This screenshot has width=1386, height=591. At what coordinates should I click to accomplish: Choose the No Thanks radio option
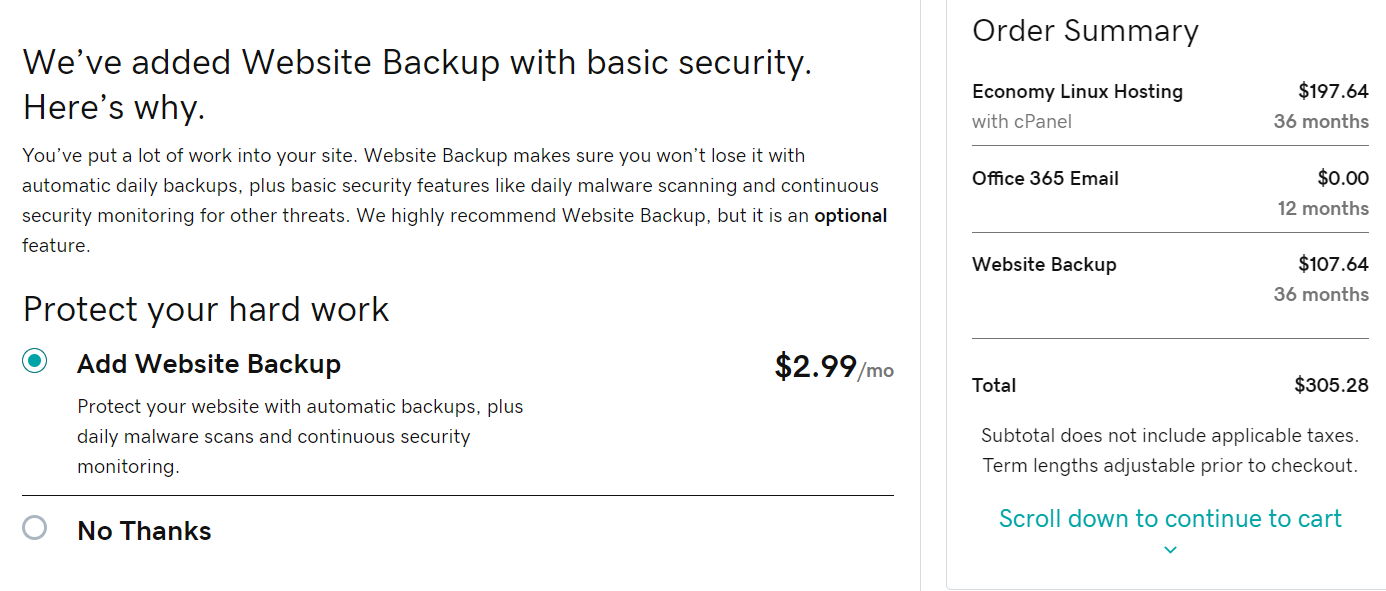35,528
